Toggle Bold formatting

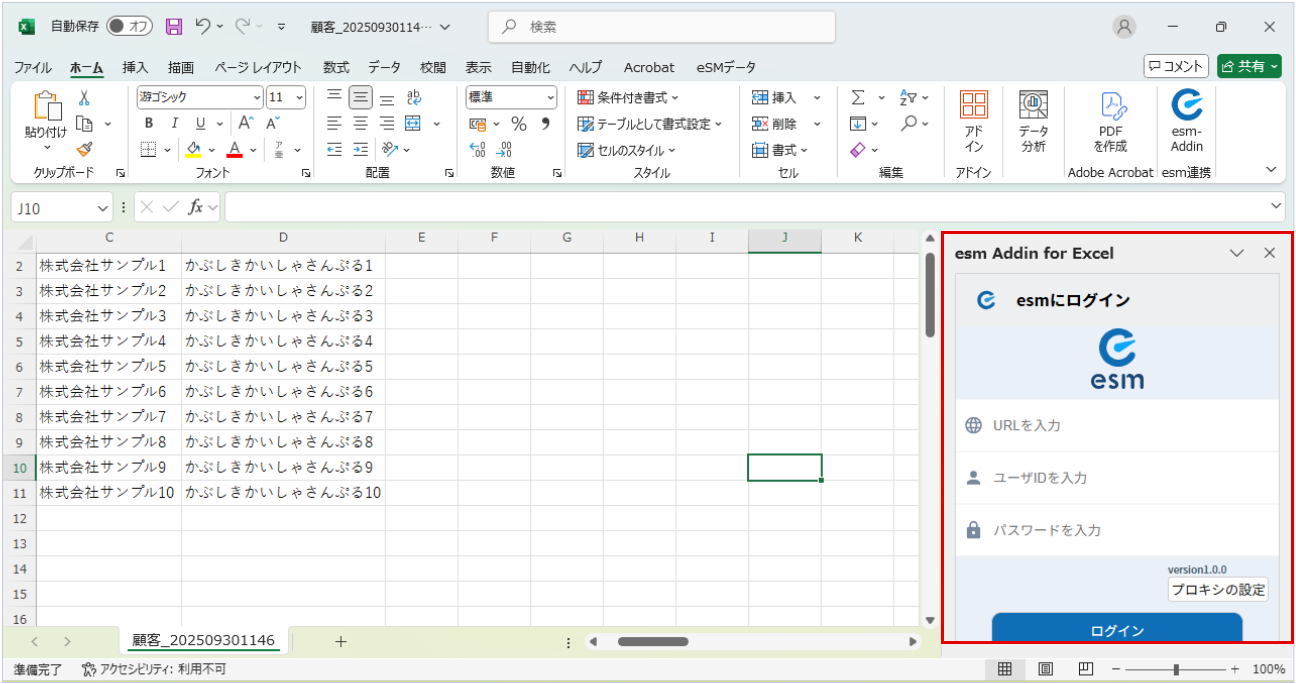click(149, 124)
